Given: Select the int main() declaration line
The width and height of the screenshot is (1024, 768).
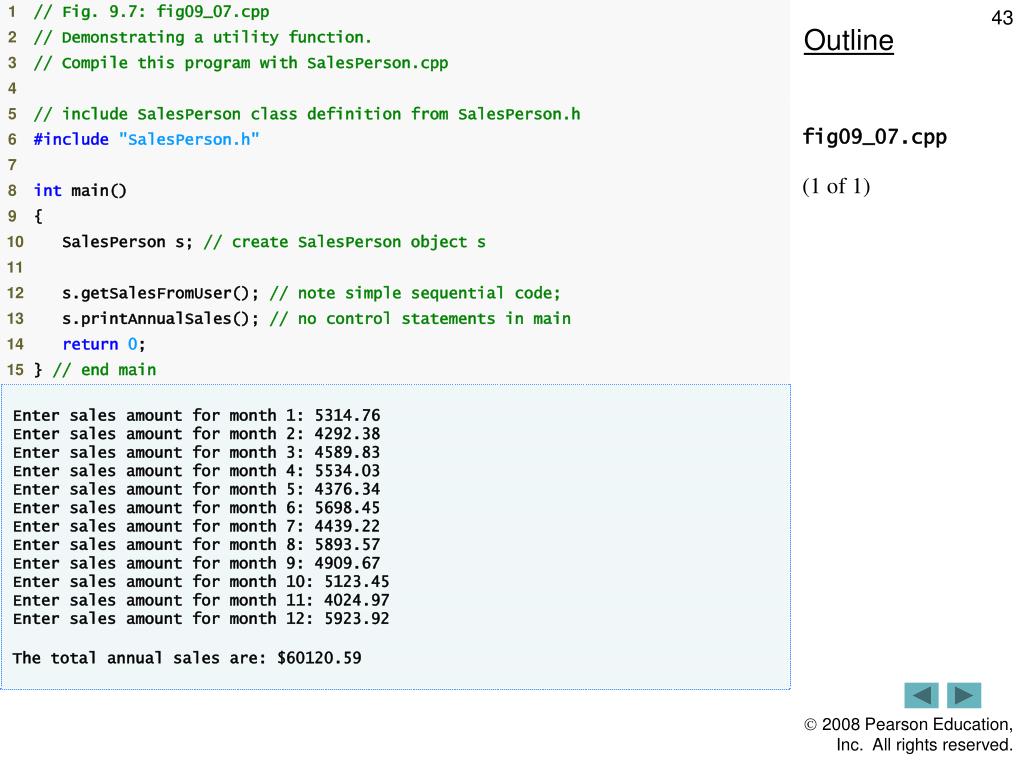Looking at the screenshot, I should pos(80,191).
